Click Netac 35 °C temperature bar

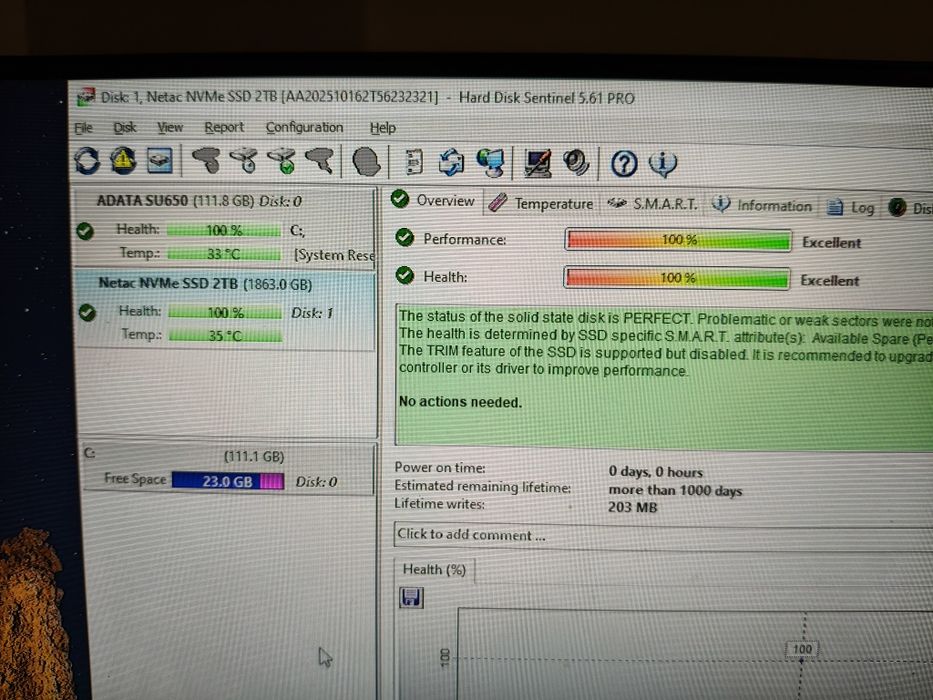pyautogui.click(x=226, y=336)
